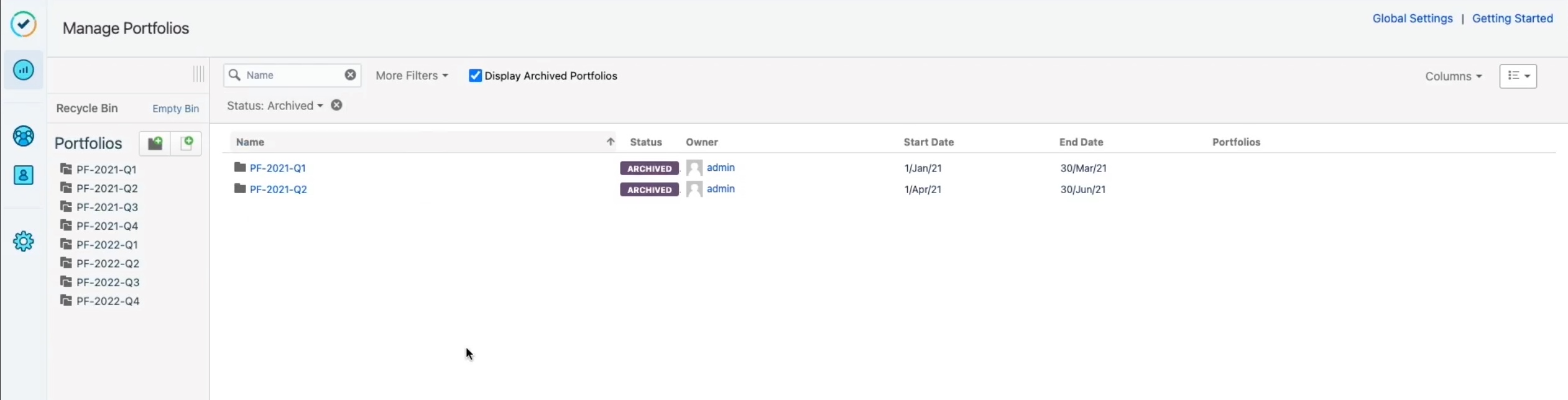Screen dimensions: 1568x400
Task: Open the Columns dropdown
Action: [1453, 76]
